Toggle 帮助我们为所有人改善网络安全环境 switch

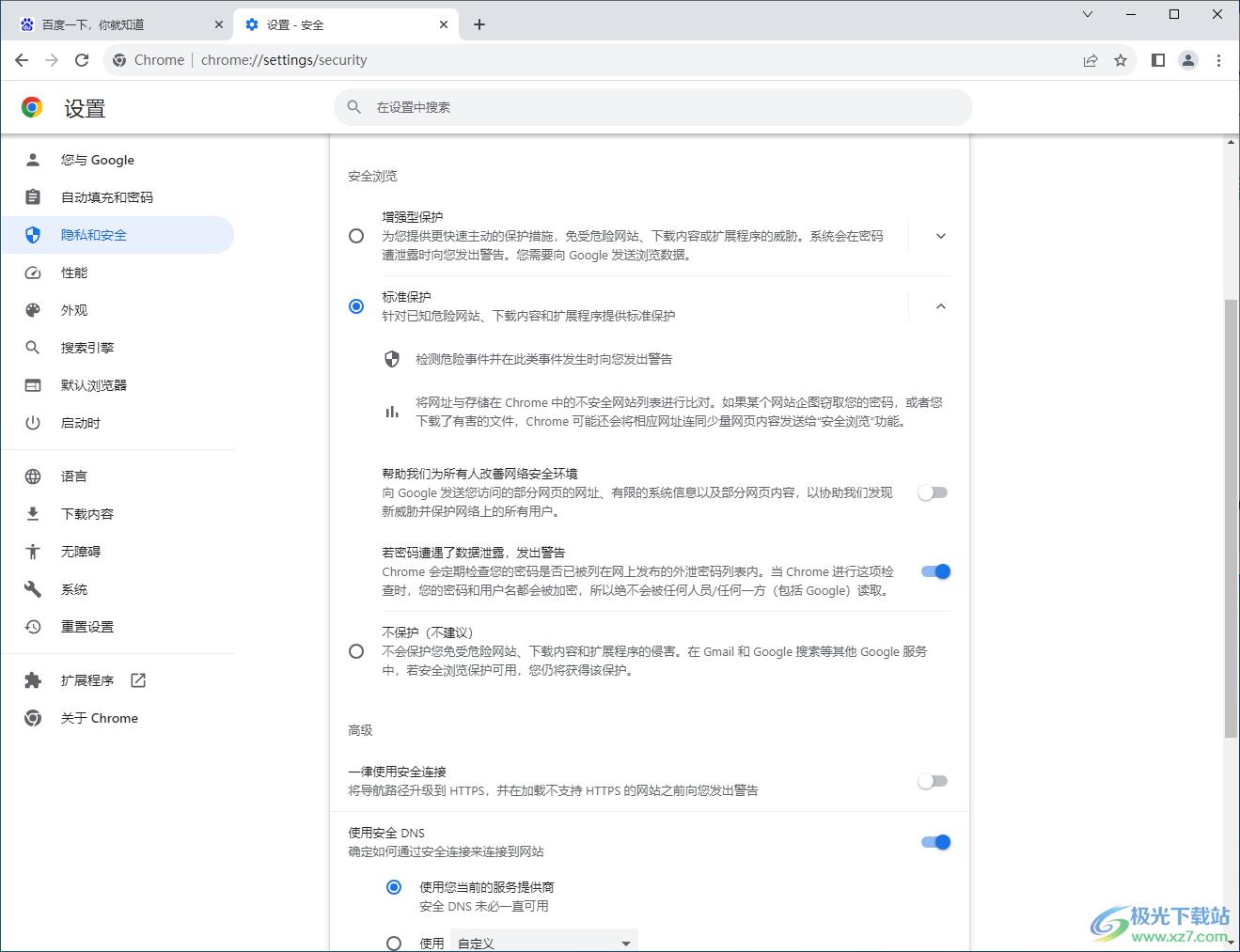pos(934,492)
